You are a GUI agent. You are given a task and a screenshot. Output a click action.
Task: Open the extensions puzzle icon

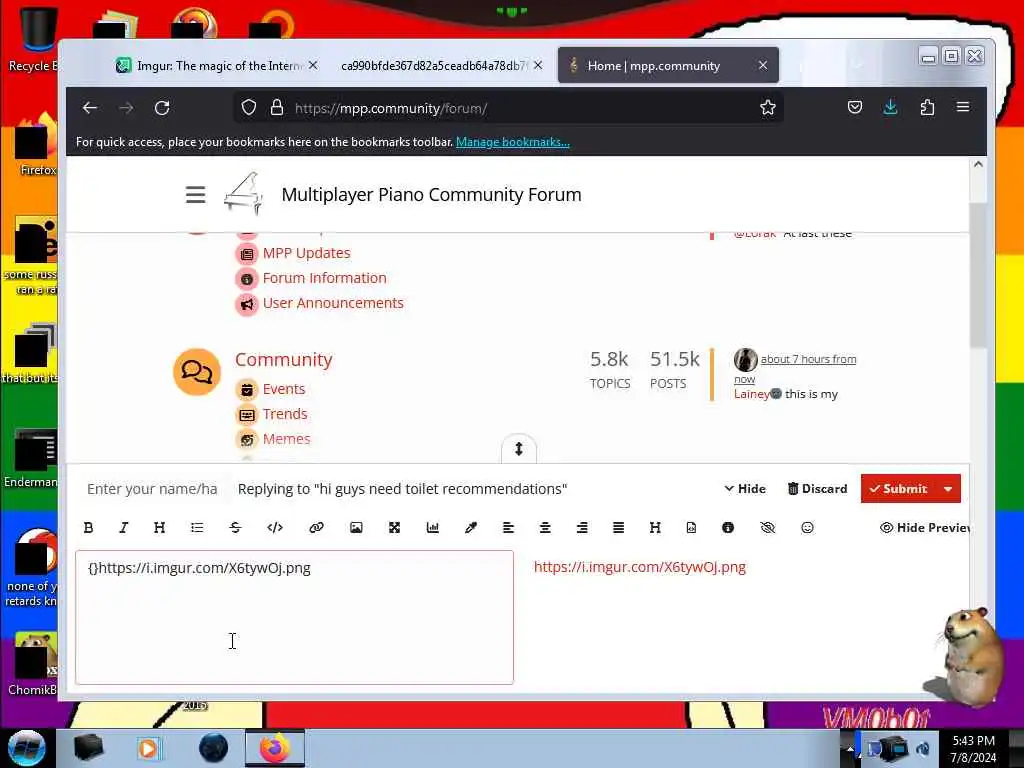[x=927, y=108]
